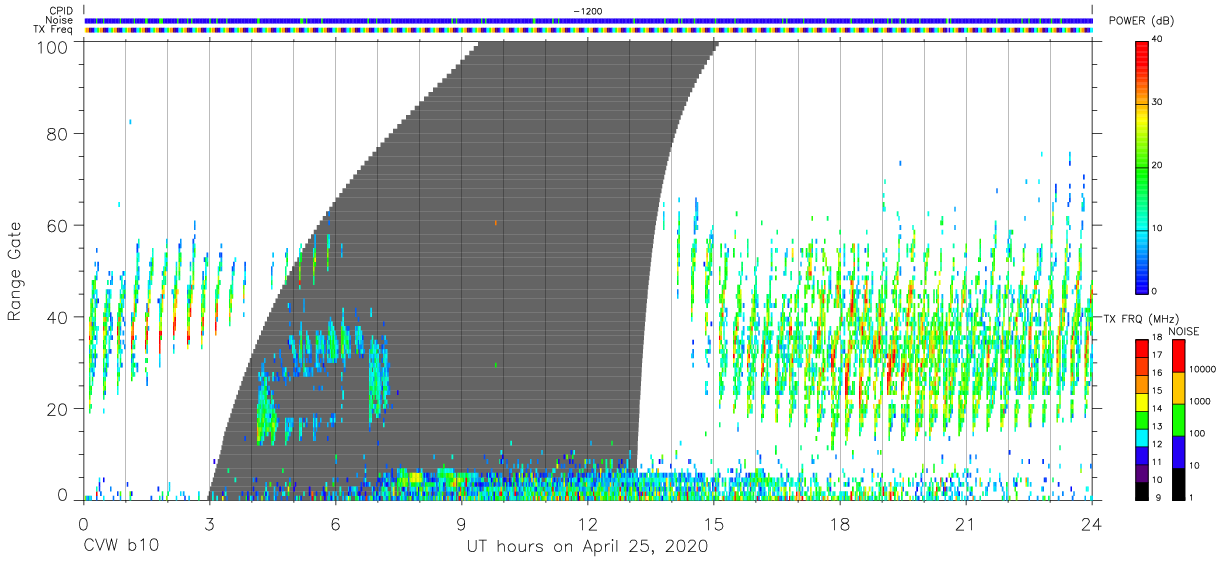Click the 30 label on POWER colorbar

point(1158,103)
